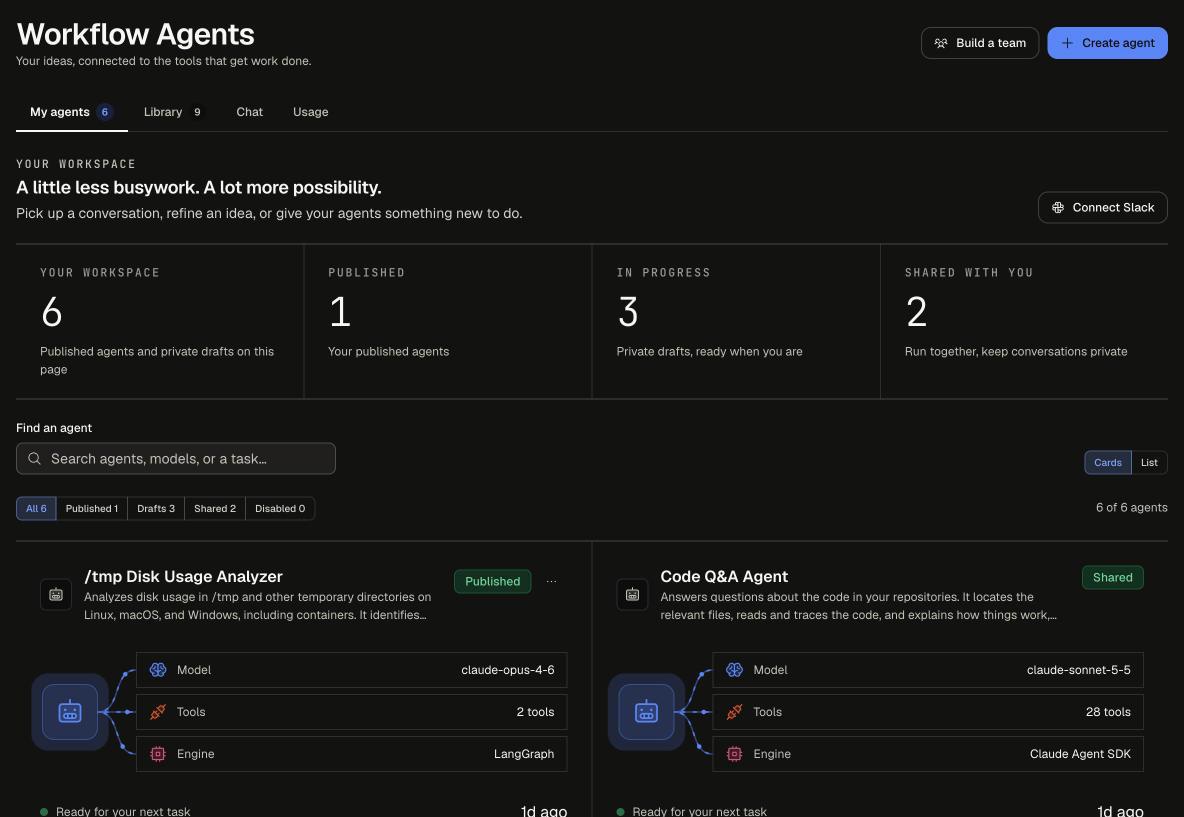Filter by All 6 agents
Image resolution: width=1184 pixels, height=817 pixels.
[x=36, y=508]
